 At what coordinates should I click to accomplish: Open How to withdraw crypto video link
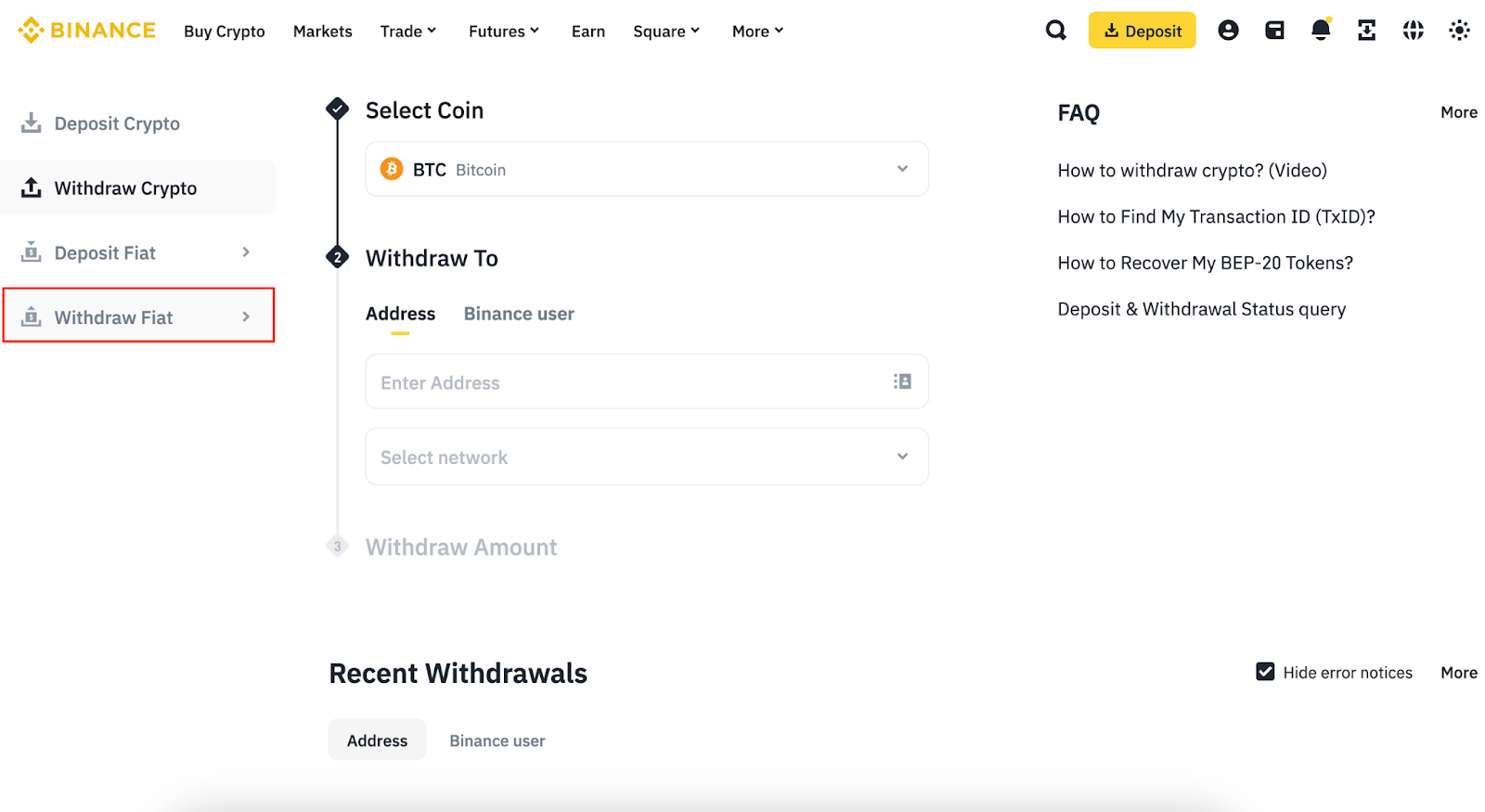[x=1193, y=171]
